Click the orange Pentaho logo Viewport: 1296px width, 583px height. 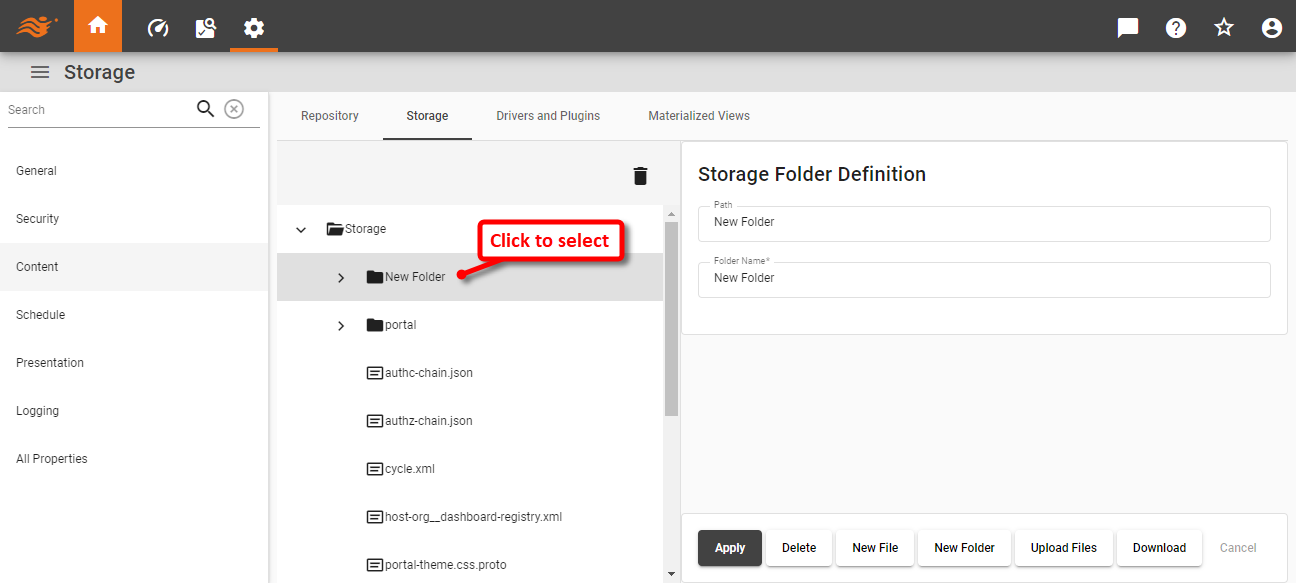[x=38, y=27]
